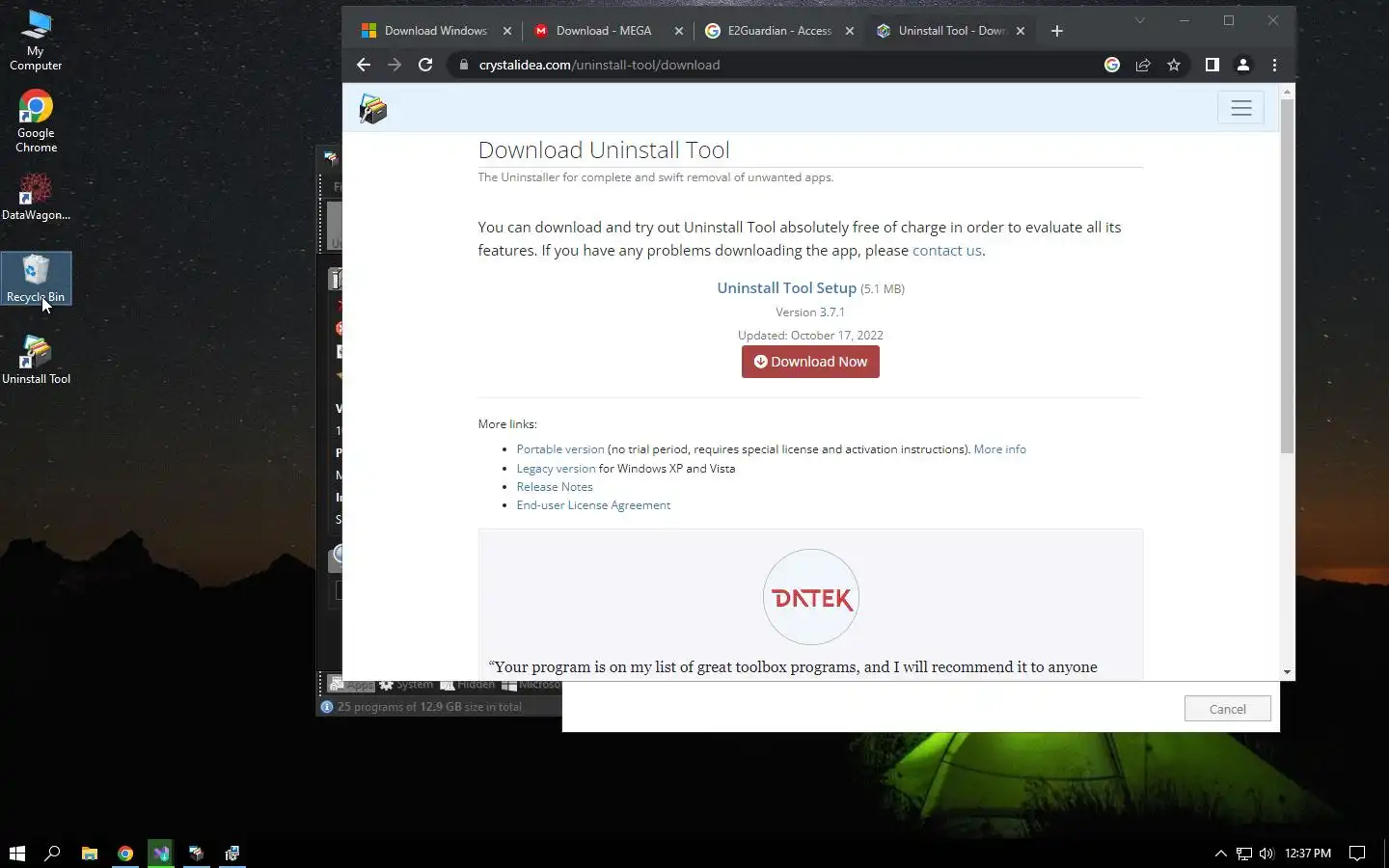The width and height of the screenshot is (1389, 868).
Task: Expand the website hamburger navigation menu
Action: (x=1241, y=108)
